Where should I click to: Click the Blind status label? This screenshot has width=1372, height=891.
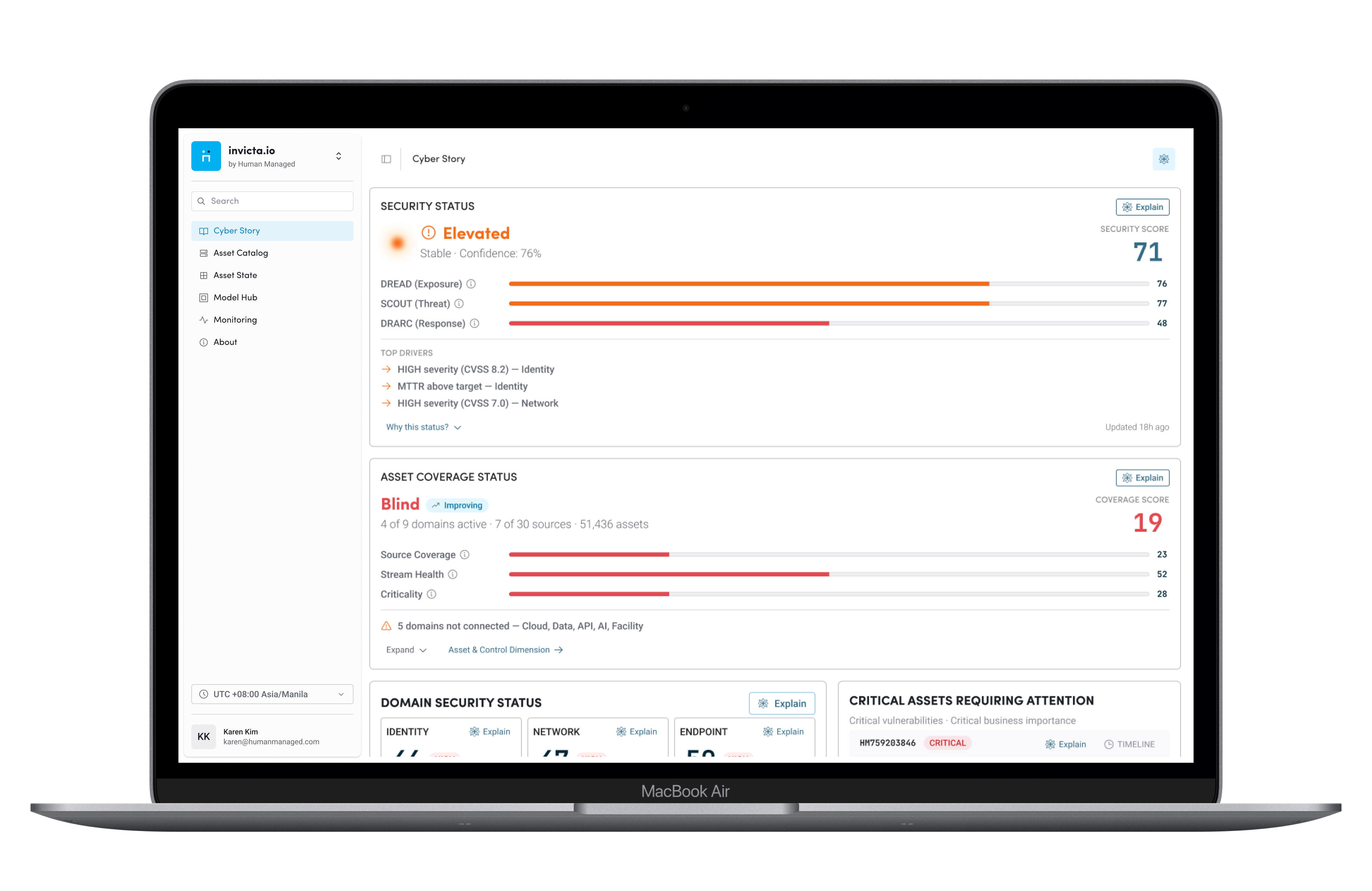(400, 505)
